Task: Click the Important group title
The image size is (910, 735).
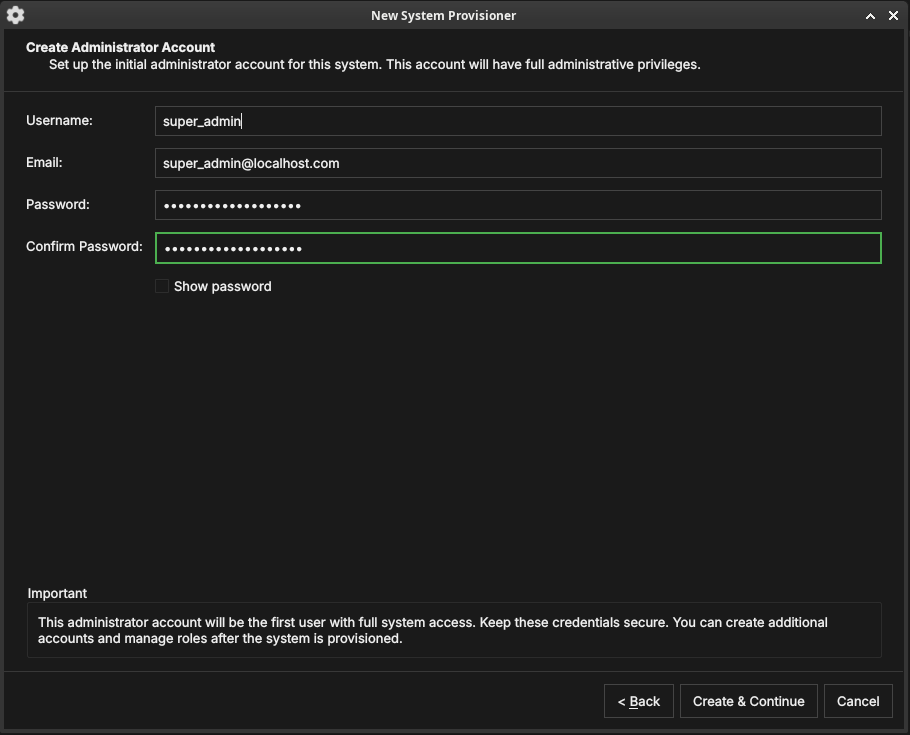Action: click(x=57, y=593)
